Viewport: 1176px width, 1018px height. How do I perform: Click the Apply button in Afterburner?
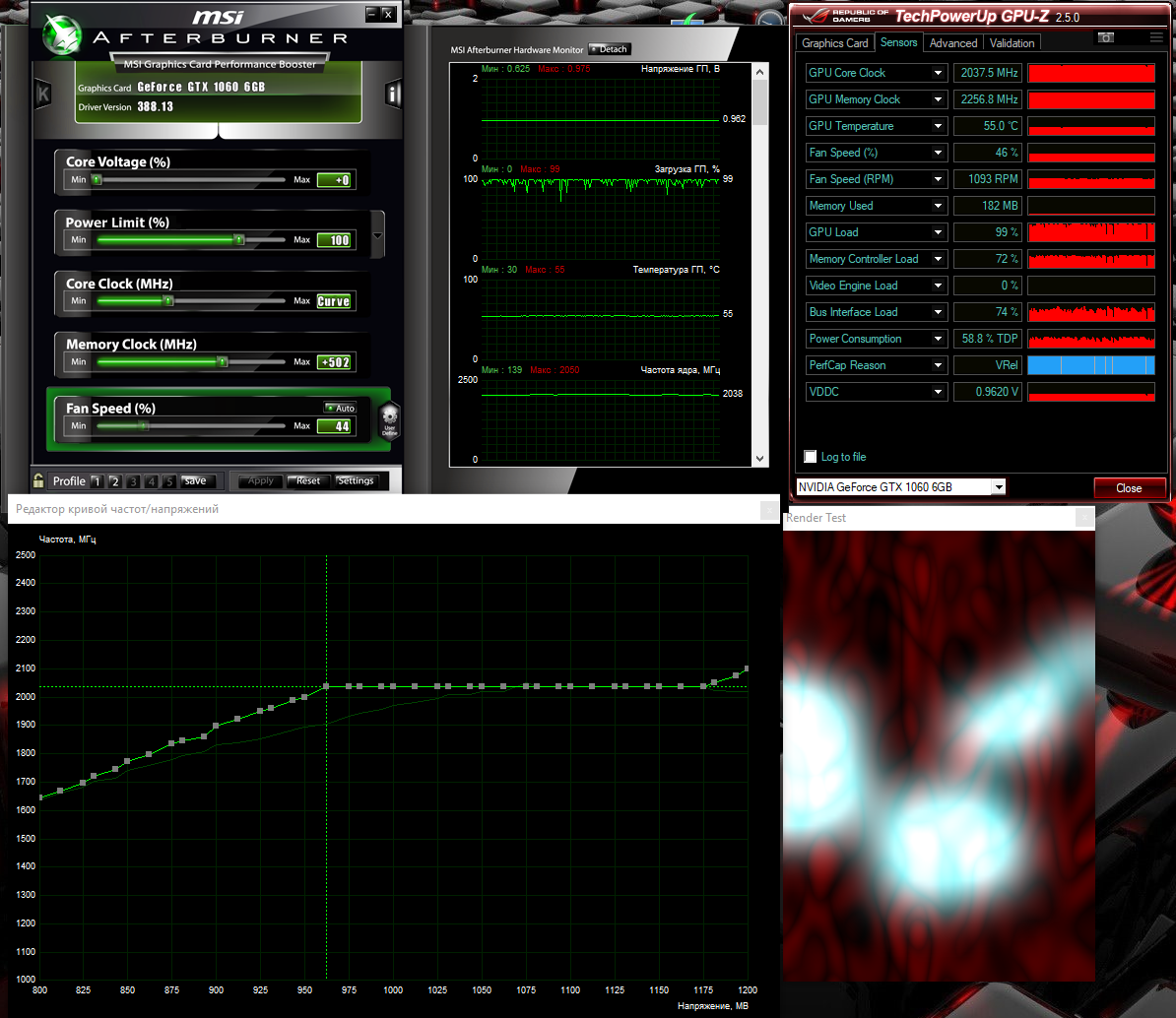(259, 481)
